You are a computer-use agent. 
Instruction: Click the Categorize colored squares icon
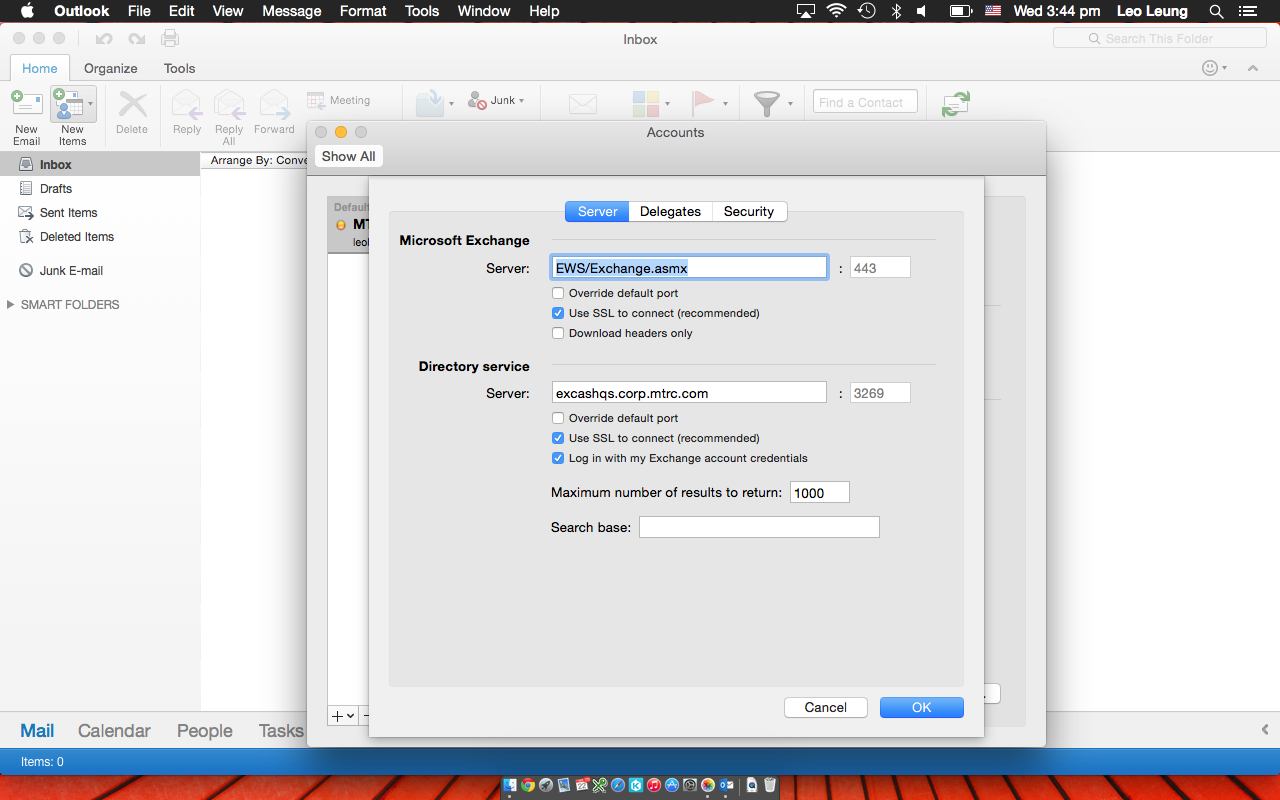pyautogui.click(x=646, y=103)
